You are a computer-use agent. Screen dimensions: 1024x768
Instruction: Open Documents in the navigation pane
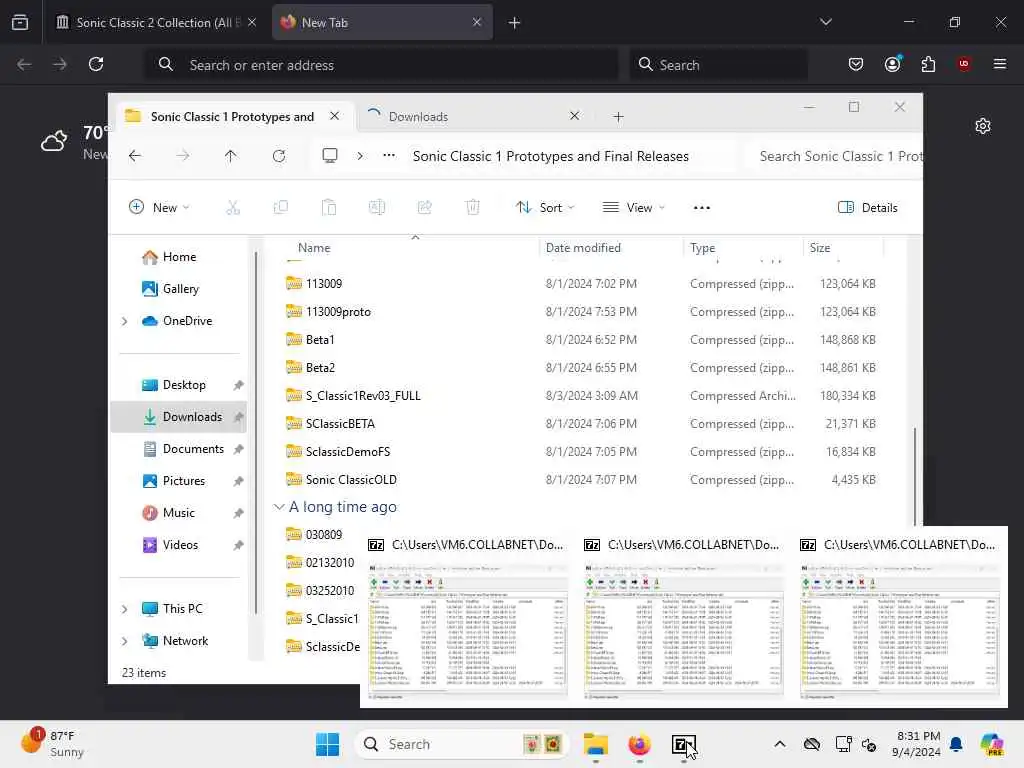[178, 449]
